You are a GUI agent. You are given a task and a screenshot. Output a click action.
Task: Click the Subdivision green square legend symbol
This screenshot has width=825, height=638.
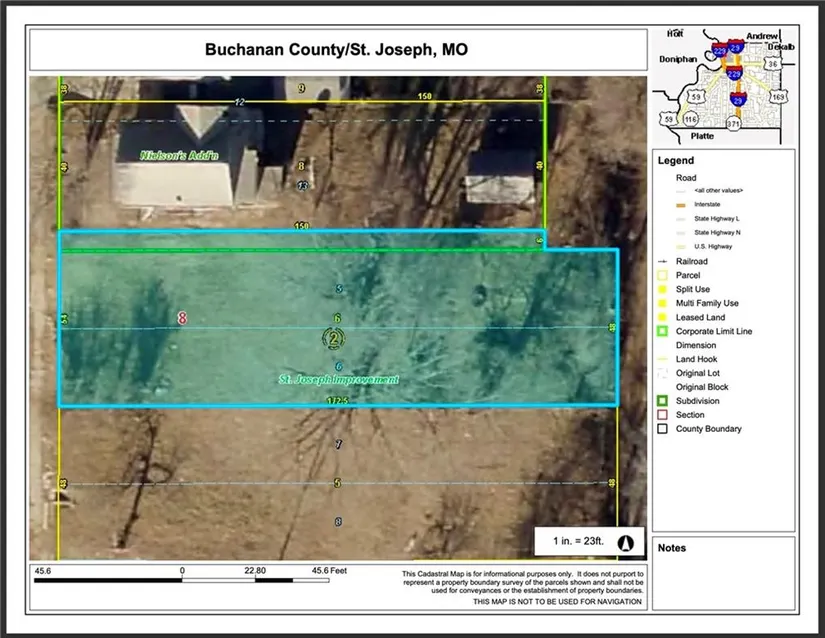[663, 401]
